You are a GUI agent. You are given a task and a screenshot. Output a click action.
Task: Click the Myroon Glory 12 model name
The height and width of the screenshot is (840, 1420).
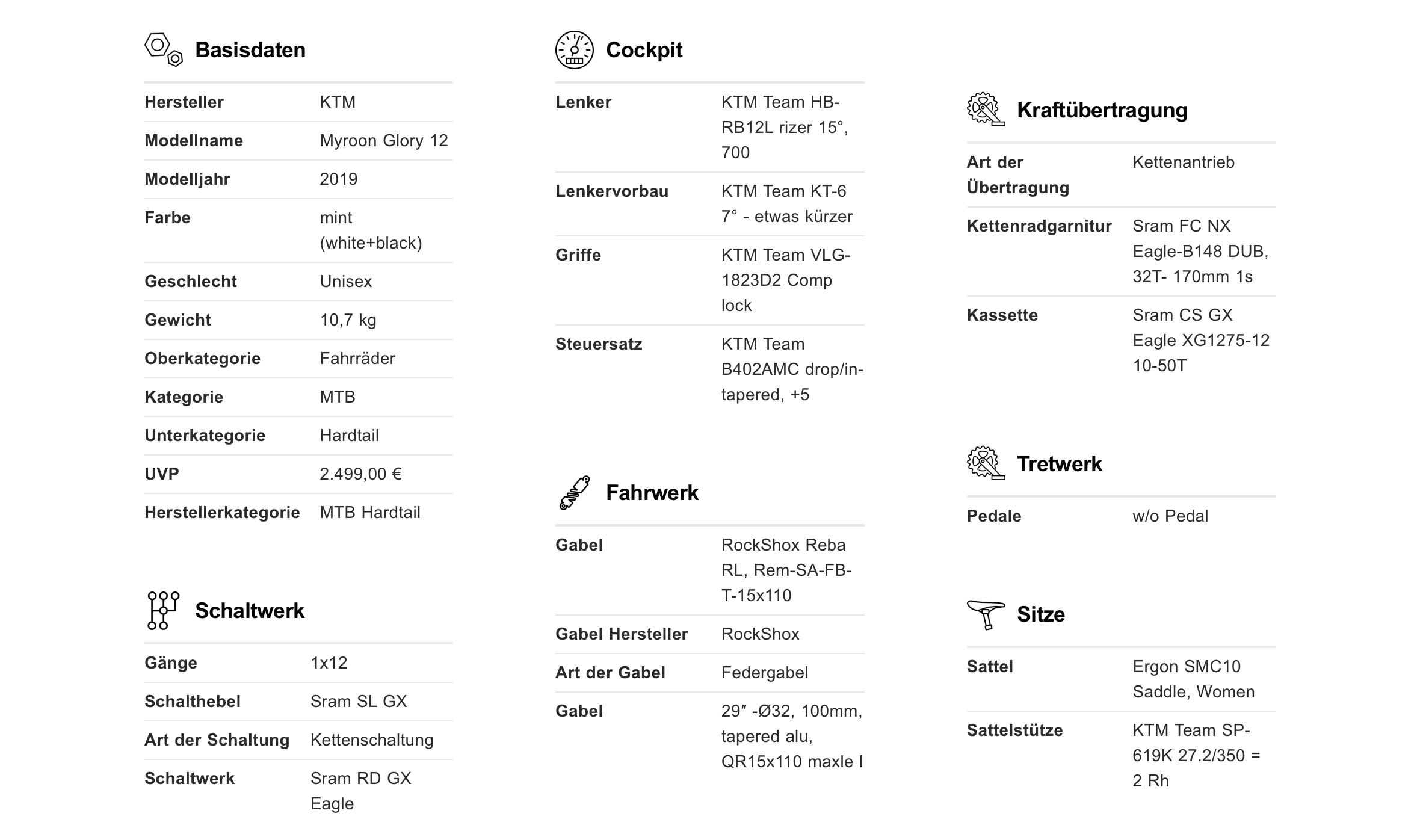click(383, 141)
